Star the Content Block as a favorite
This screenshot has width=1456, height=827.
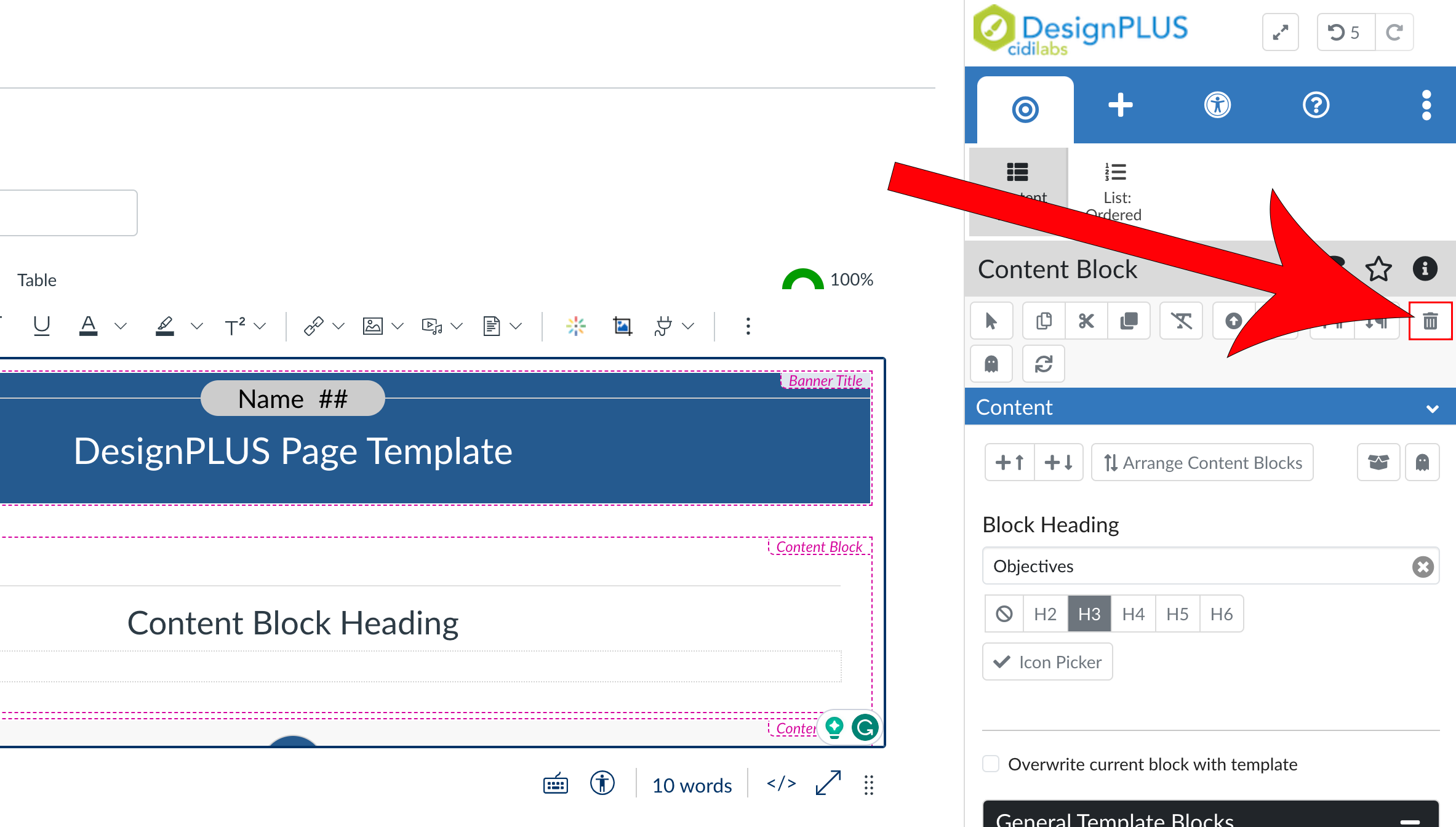[x=1379, y=268]
